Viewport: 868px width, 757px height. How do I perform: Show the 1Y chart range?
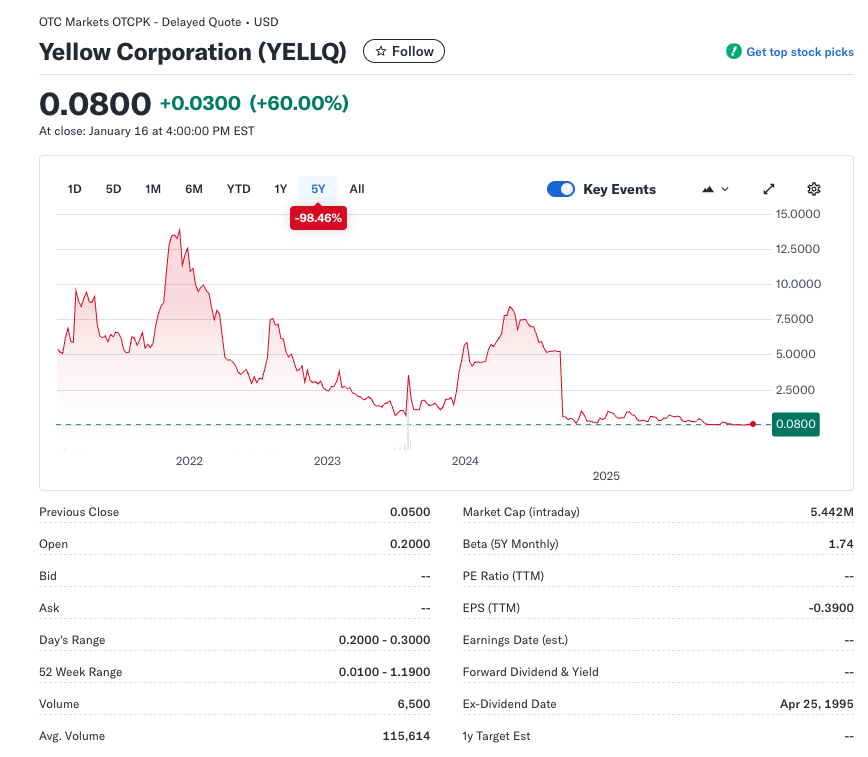coord(281,189)
